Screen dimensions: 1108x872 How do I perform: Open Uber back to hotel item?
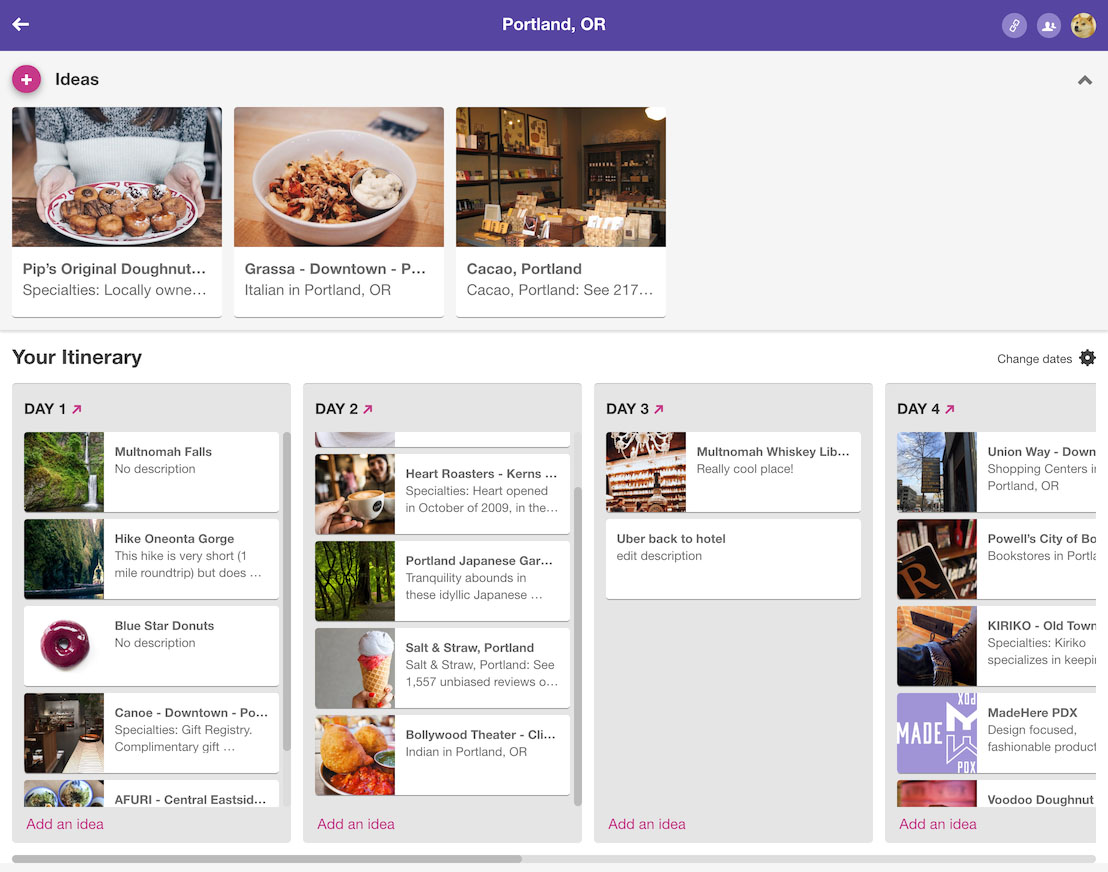pos(733,559)
